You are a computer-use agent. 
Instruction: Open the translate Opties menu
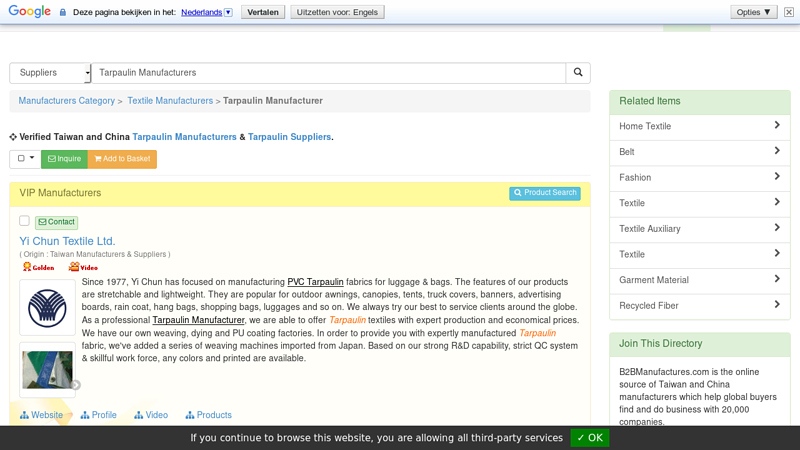pyautogui.click(x=753, y=12)
